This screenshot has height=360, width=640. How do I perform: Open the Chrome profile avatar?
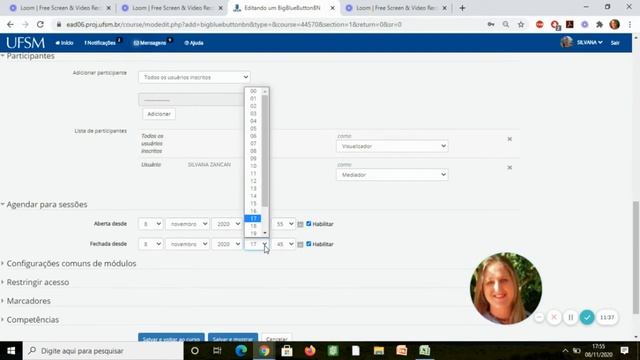coord(614,24)
